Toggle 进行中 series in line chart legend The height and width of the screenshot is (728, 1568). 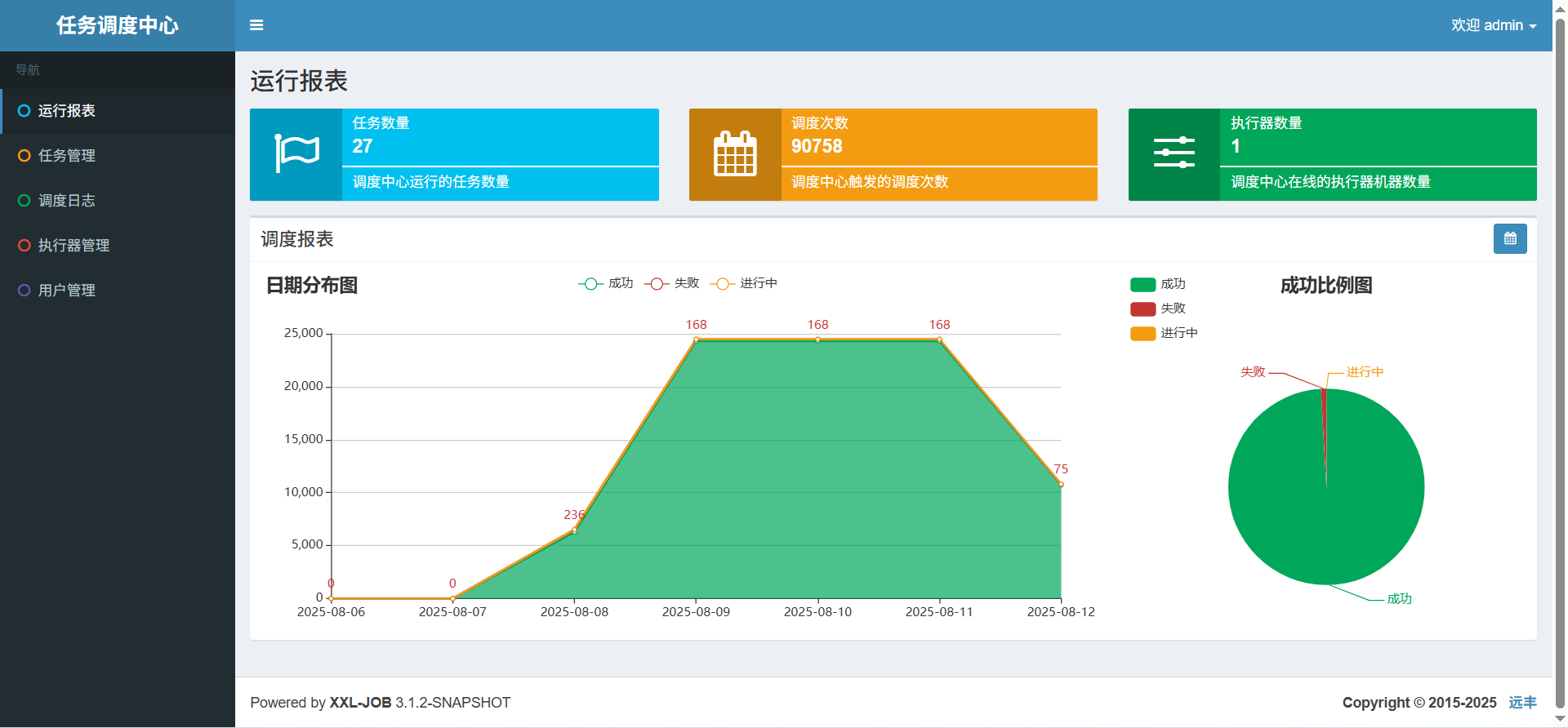click(744, 283)
